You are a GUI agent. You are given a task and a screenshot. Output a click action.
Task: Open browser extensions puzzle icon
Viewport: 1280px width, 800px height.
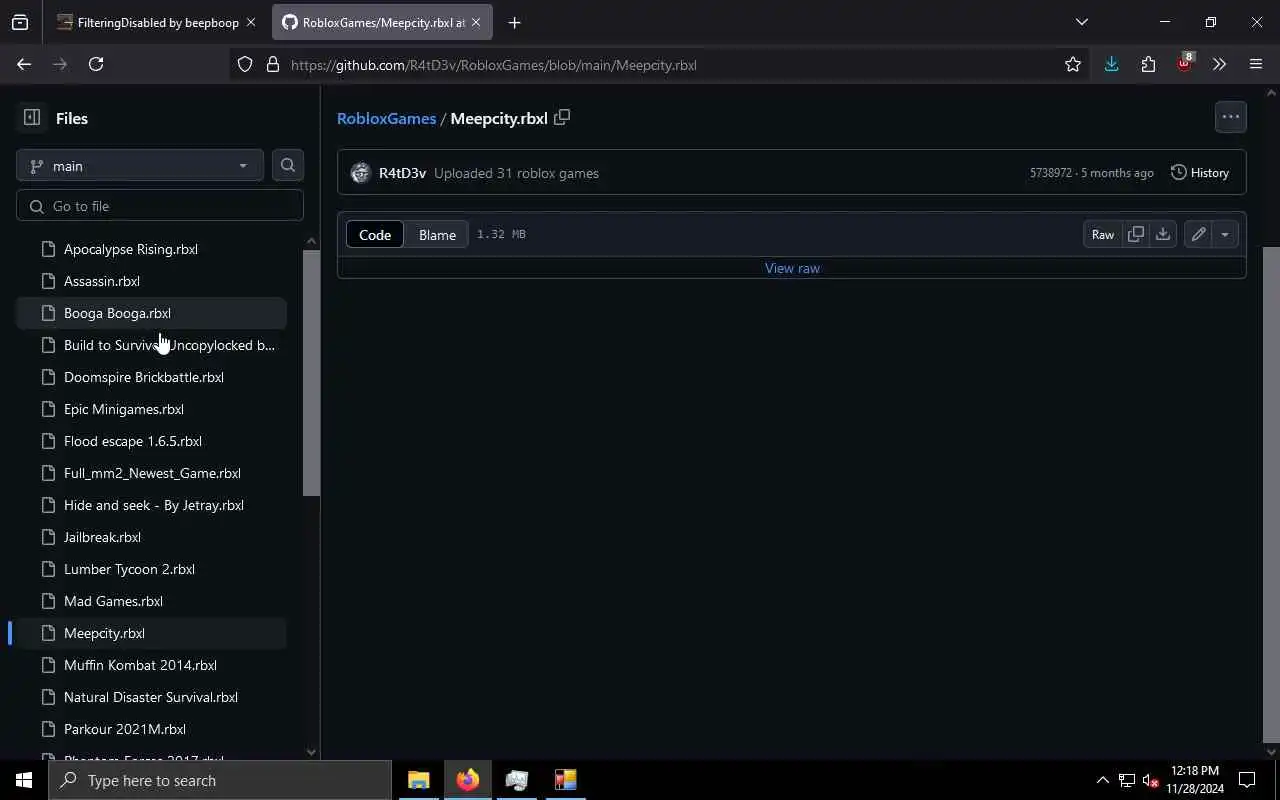[x=1148, y=64]
